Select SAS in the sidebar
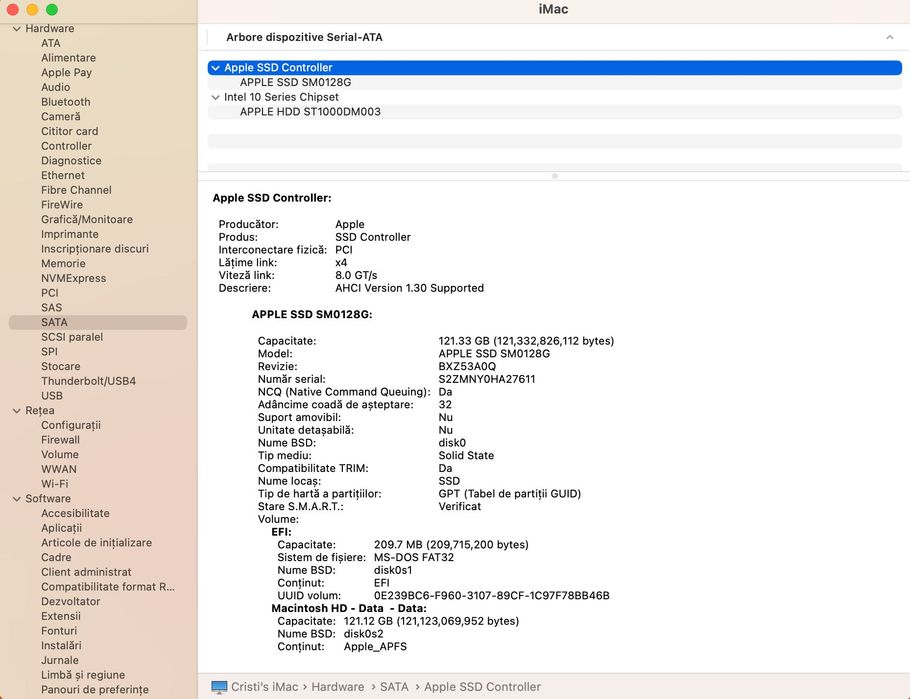The image size is (910, 699). [52, 307]
